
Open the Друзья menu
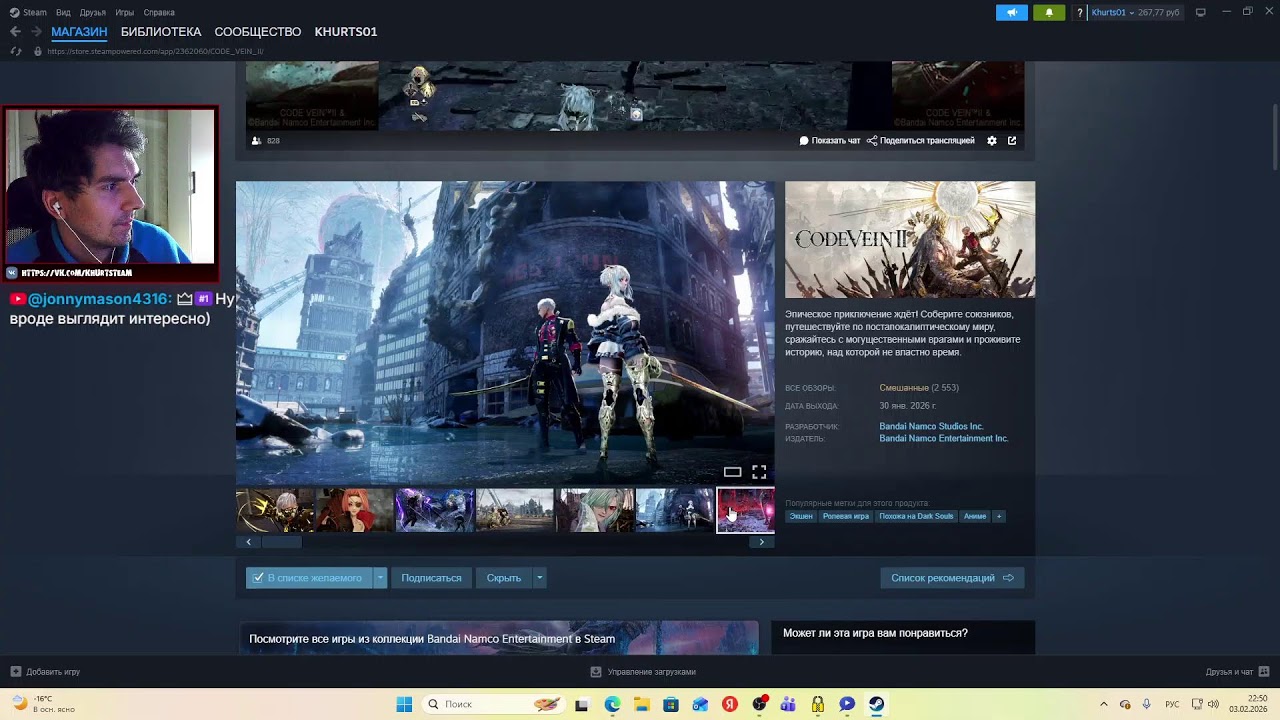point(92,13)
